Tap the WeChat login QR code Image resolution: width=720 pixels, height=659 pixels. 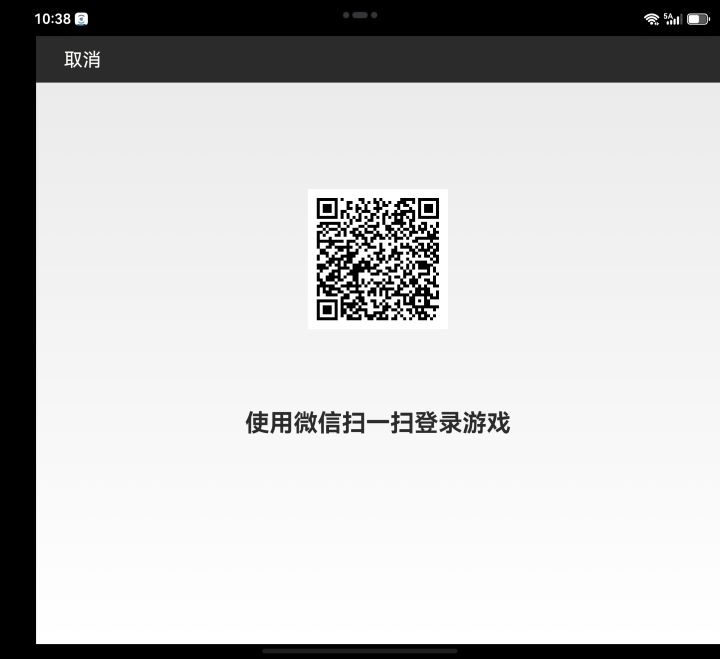click(377, 259)
